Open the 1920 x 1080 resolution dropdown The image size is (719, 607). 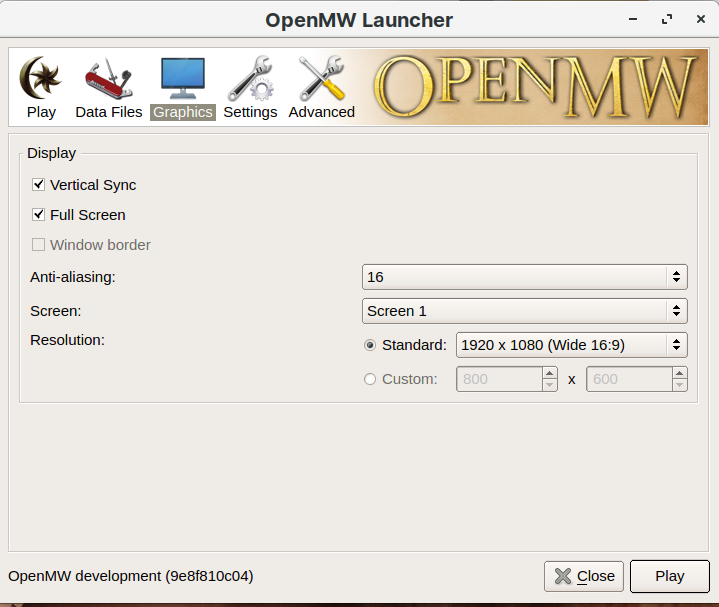571,345
